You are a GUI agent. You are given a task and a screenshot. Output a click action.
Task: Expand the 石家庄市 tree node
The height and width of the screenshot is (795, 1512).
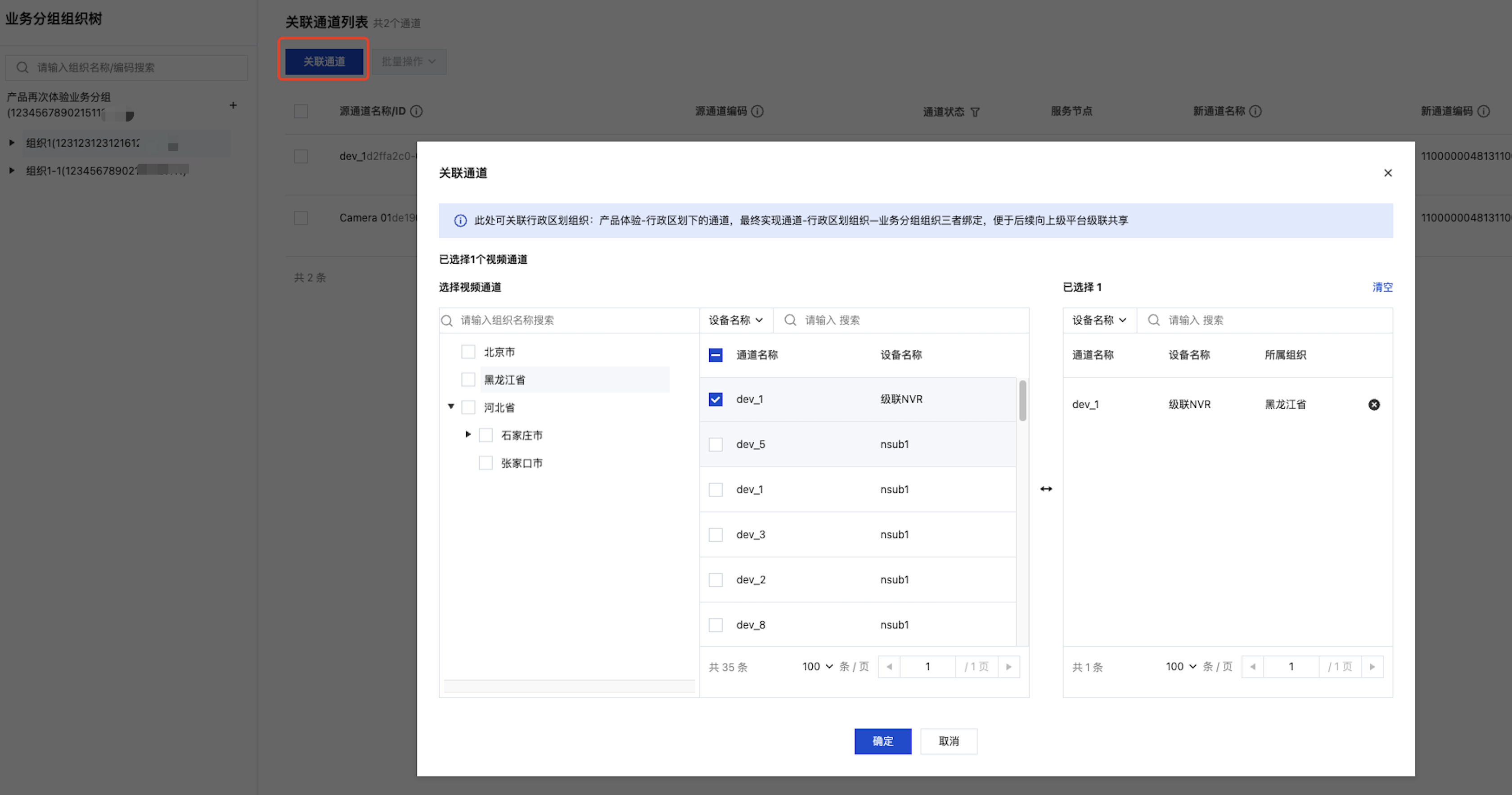[468, 434]
